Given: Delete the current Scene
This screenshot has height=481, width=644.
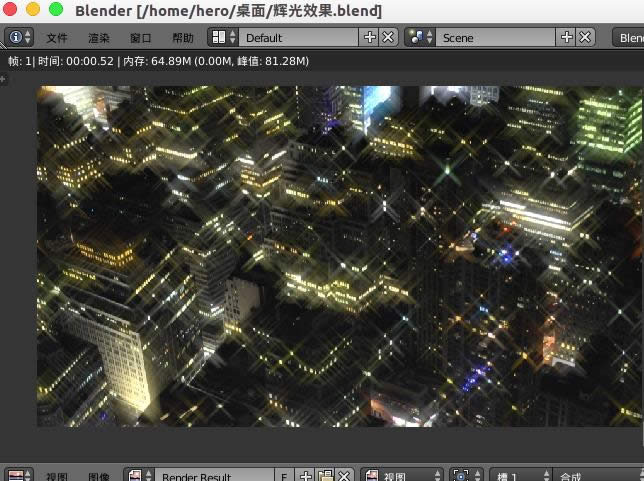Looking at the screenshot, I should (x=585, y=37).
